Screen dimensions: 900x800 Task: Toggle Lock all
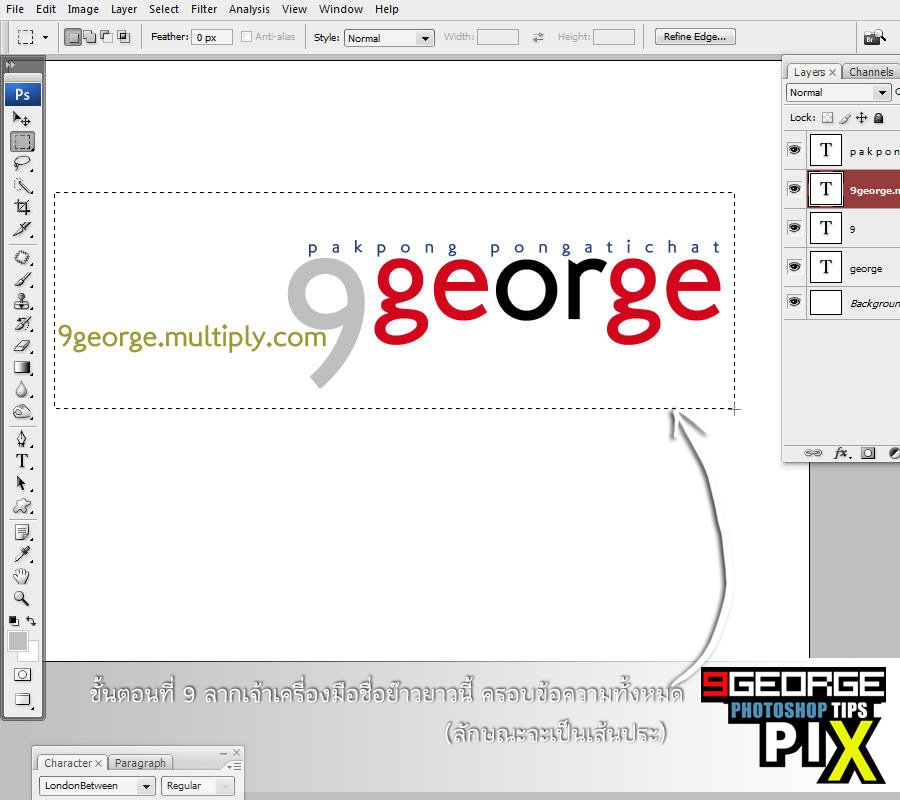click(879, 118)
